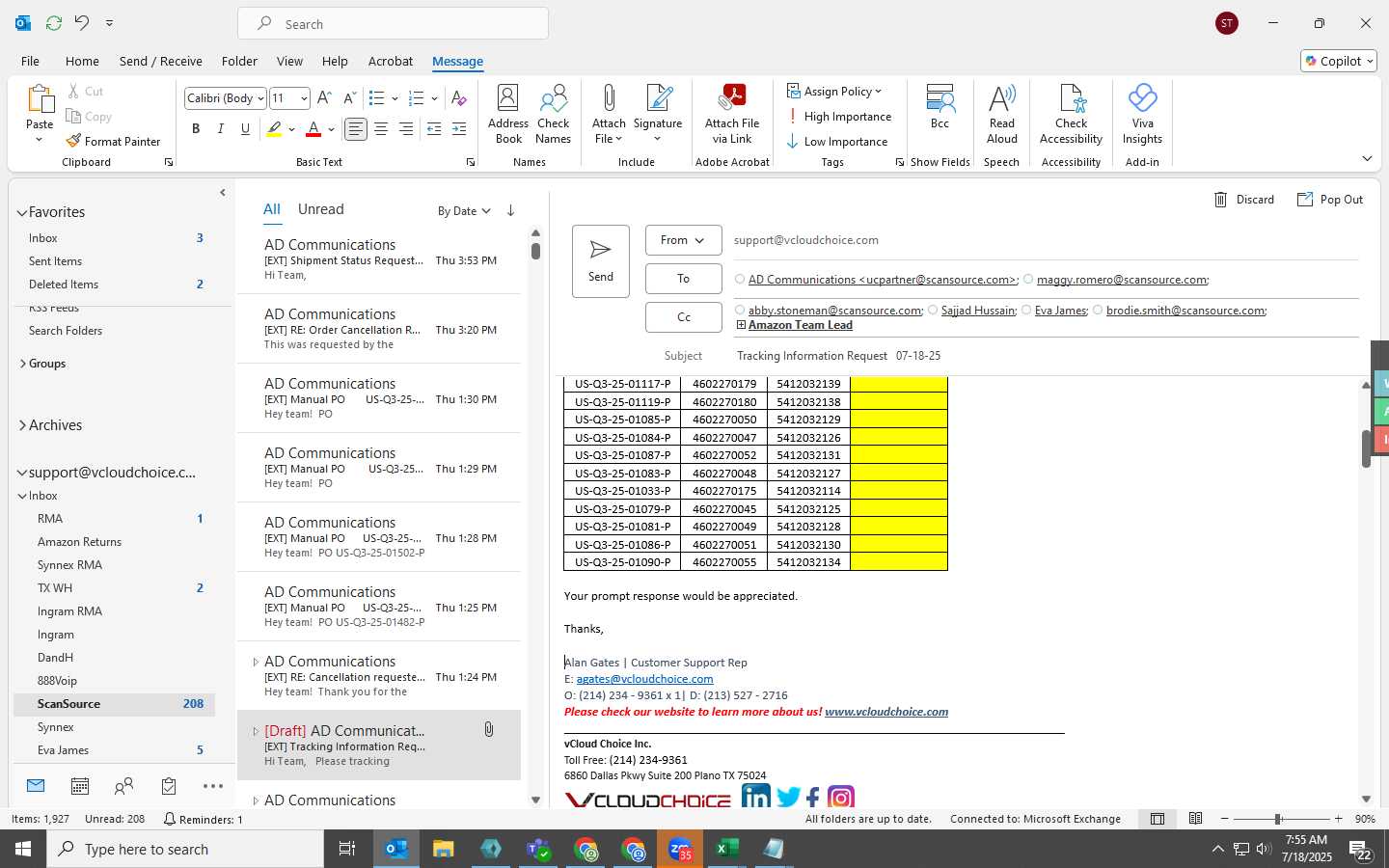Open Tasks view in navigation bar
The image size is (1389, 868).
(x=169, y=786)
